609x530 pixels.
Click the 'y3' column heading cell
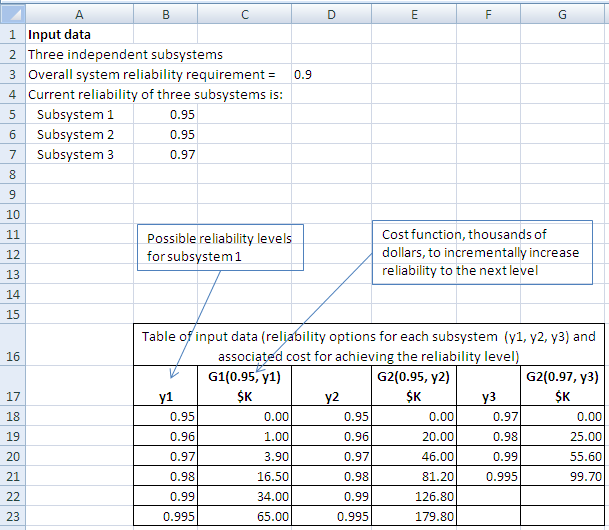pyautogui.click(x=488, y=386)
